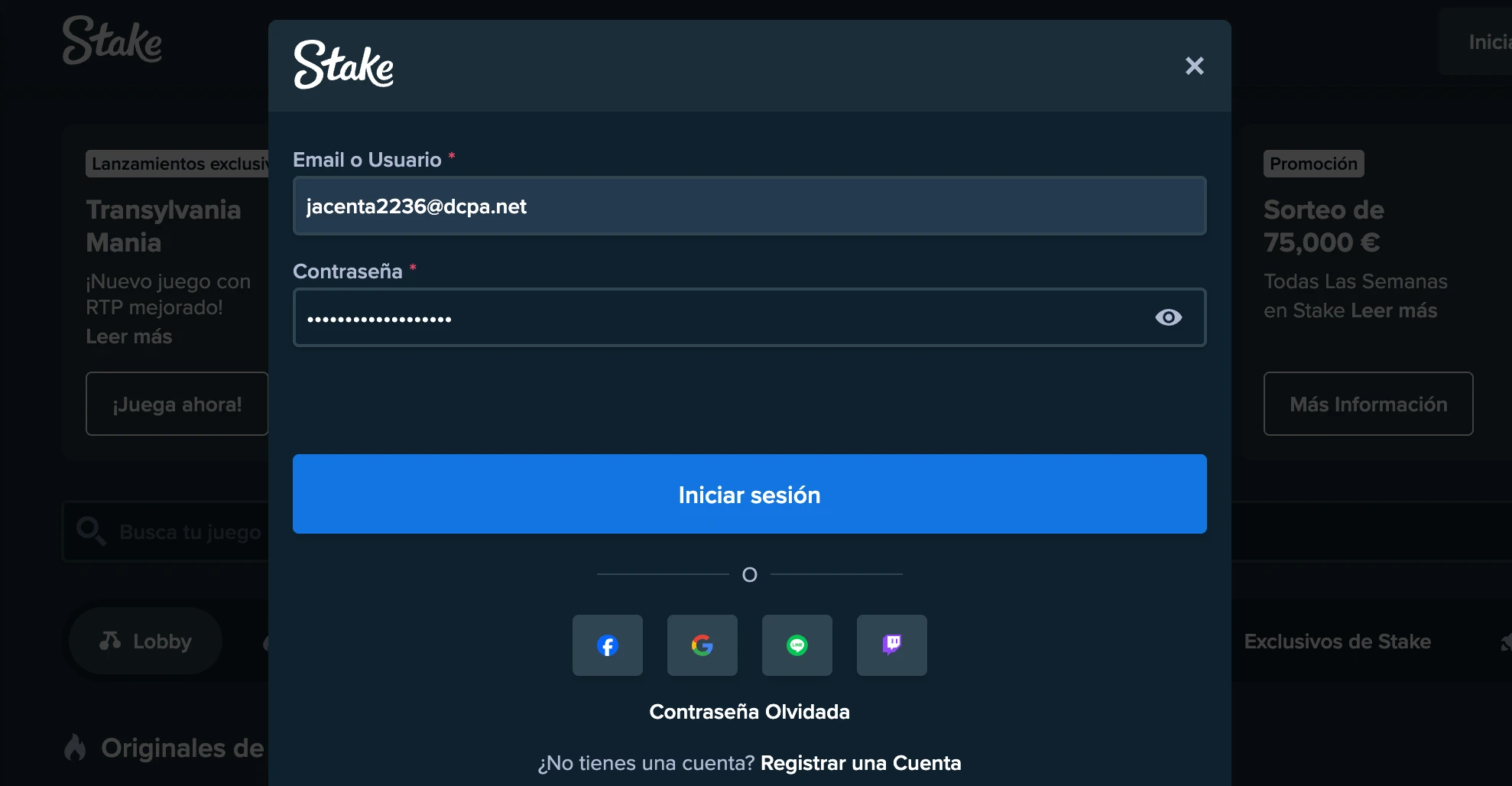Open Registrar una Cuenta link
Screen dimensions: 1512x786
point(861,763)
